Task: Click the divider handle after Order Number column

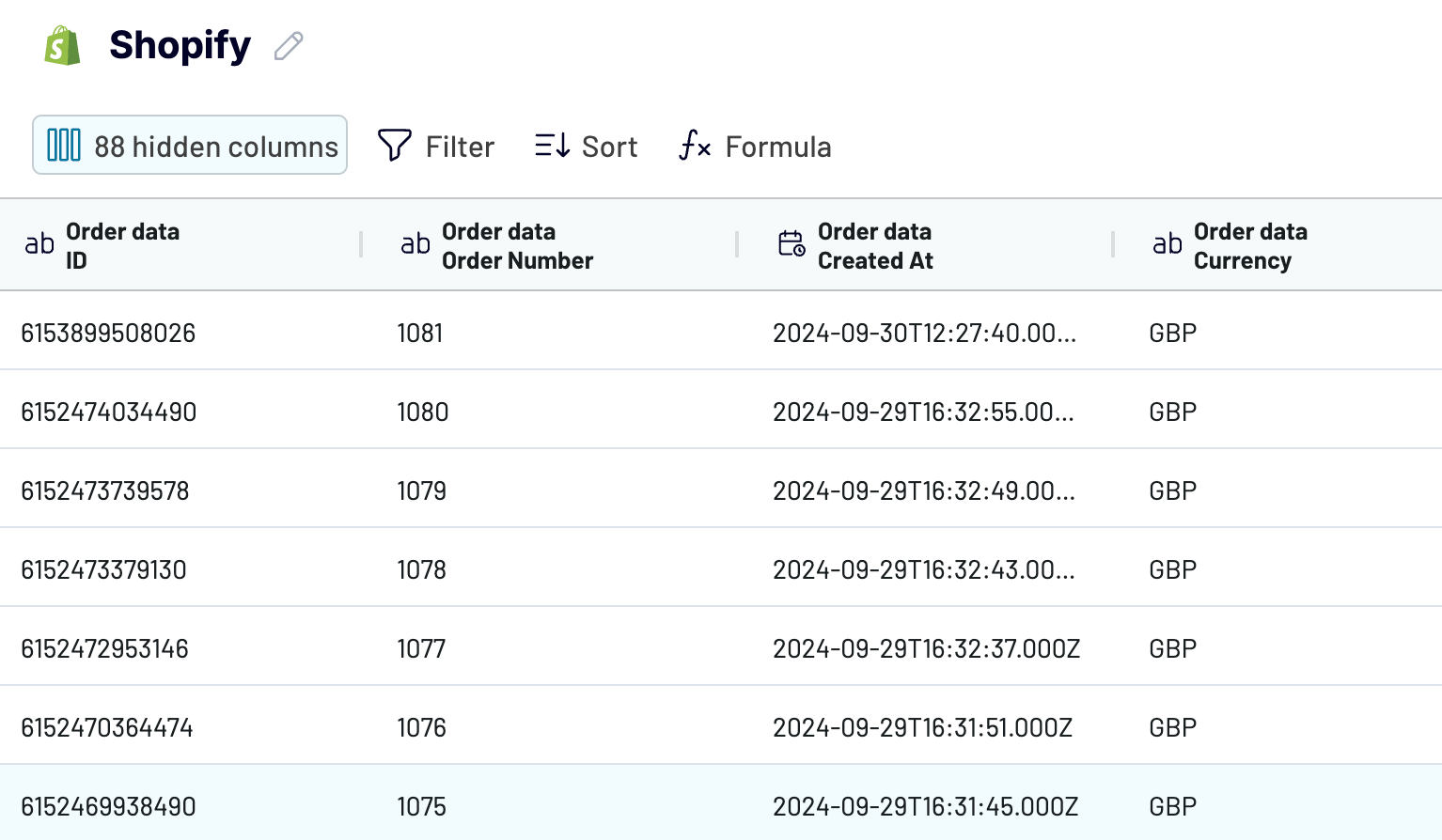Action: click(737, 244)
